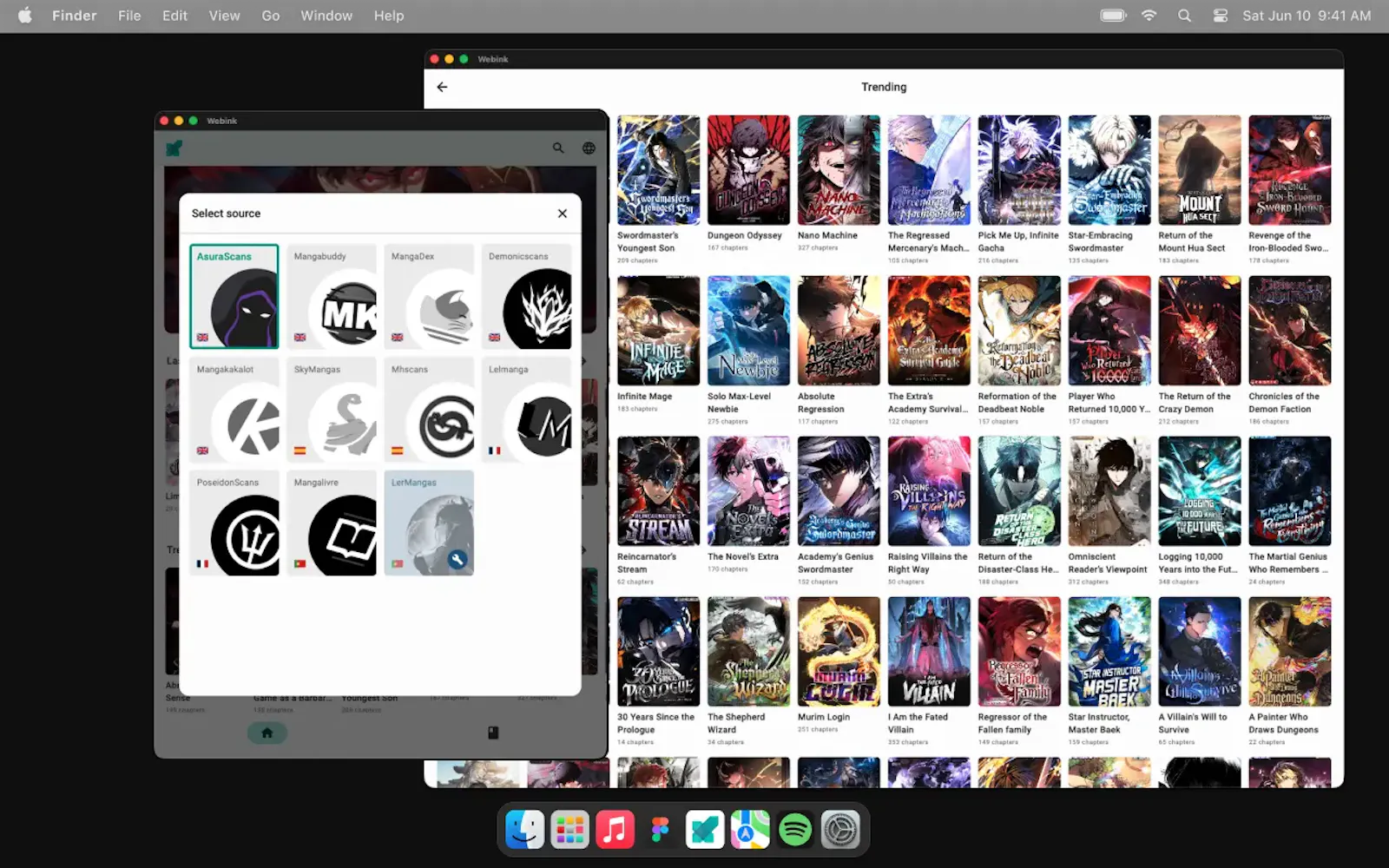Open the Go menu

coord(271,16)
